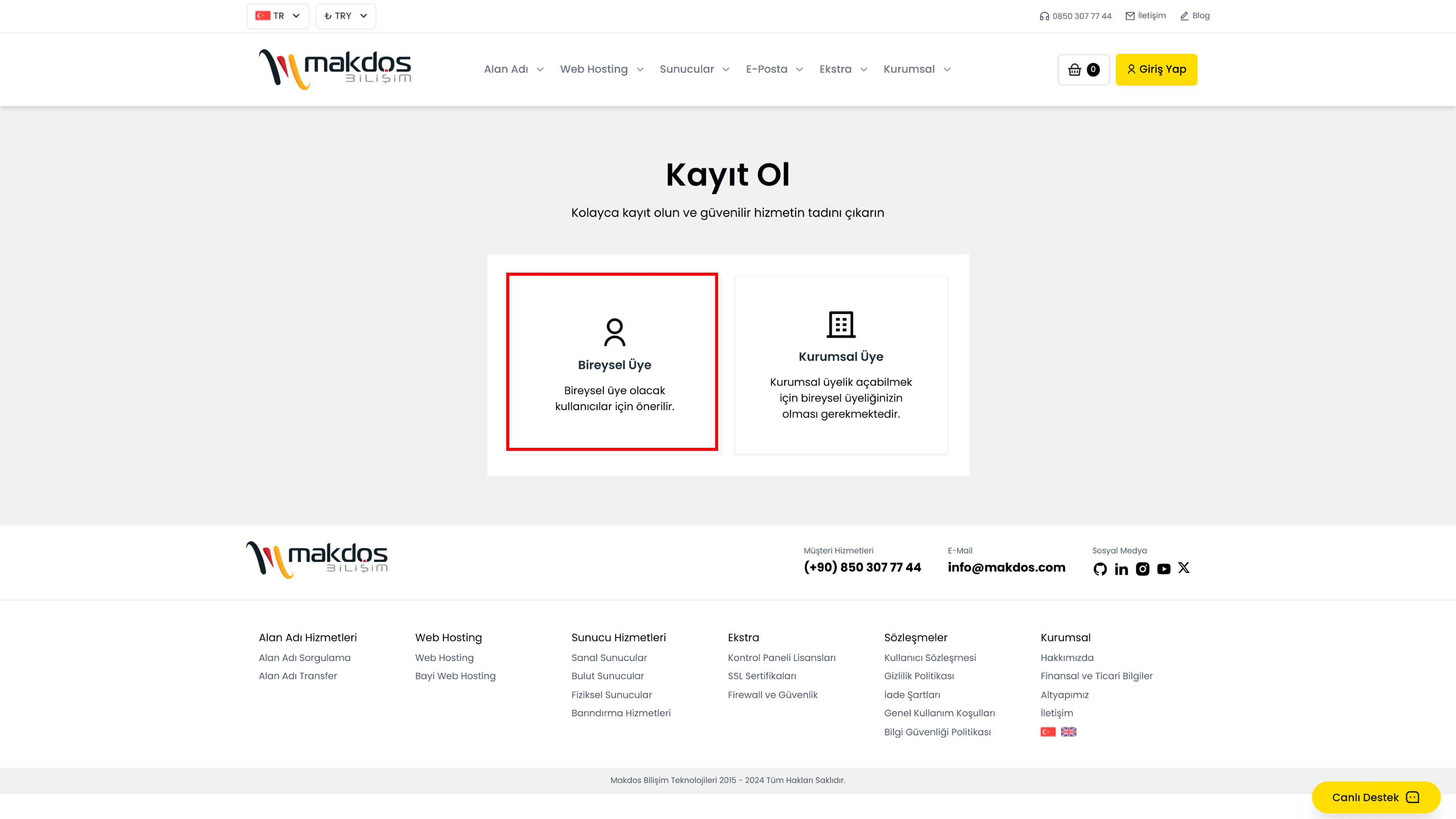Open the Instagram social media icon
The width and height of the screenshot is (1456, 819).
pos(1142,569)
